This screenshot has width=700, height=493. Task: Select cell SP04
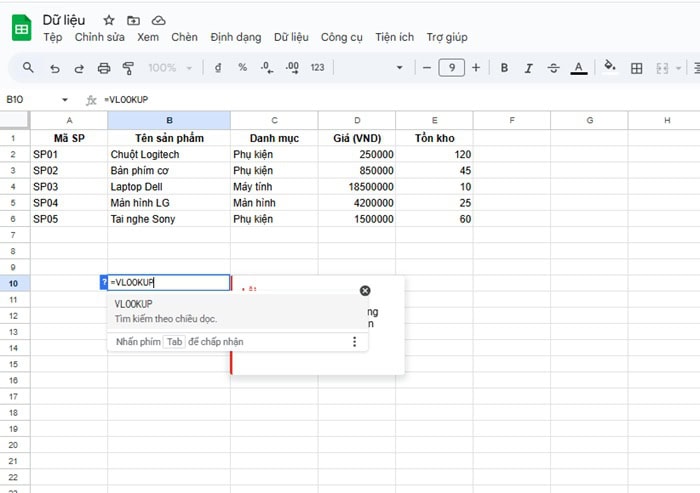click(x=69, y=203)
